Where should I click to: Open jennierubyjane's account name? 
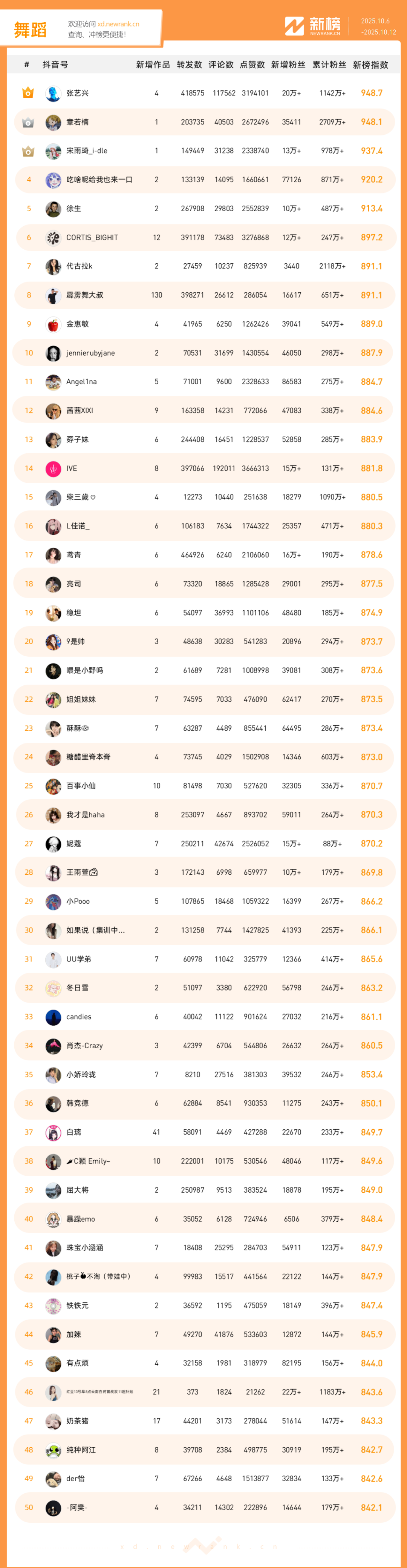pyautogui.click(x=90, y=353)
